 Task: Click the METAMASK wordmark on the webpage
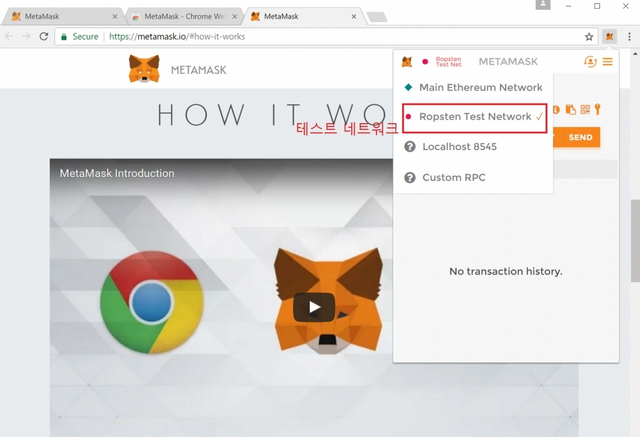[199, 70]
